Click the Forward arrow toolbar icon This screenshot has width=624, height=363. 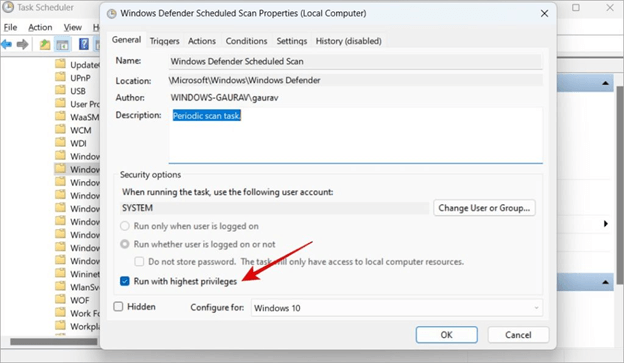pyautogui.click(x=22, y=44)
